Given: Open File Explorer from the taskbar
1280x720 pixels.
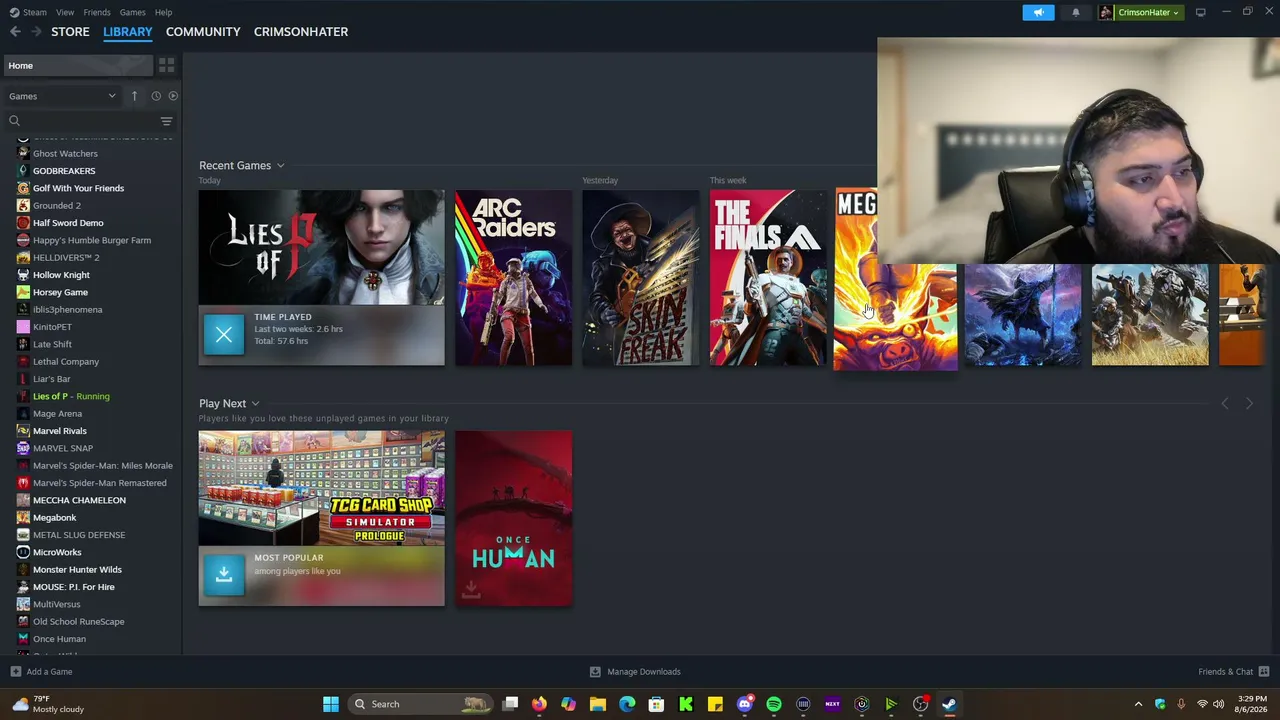Looking at the screenshot, I should [598, 704].
